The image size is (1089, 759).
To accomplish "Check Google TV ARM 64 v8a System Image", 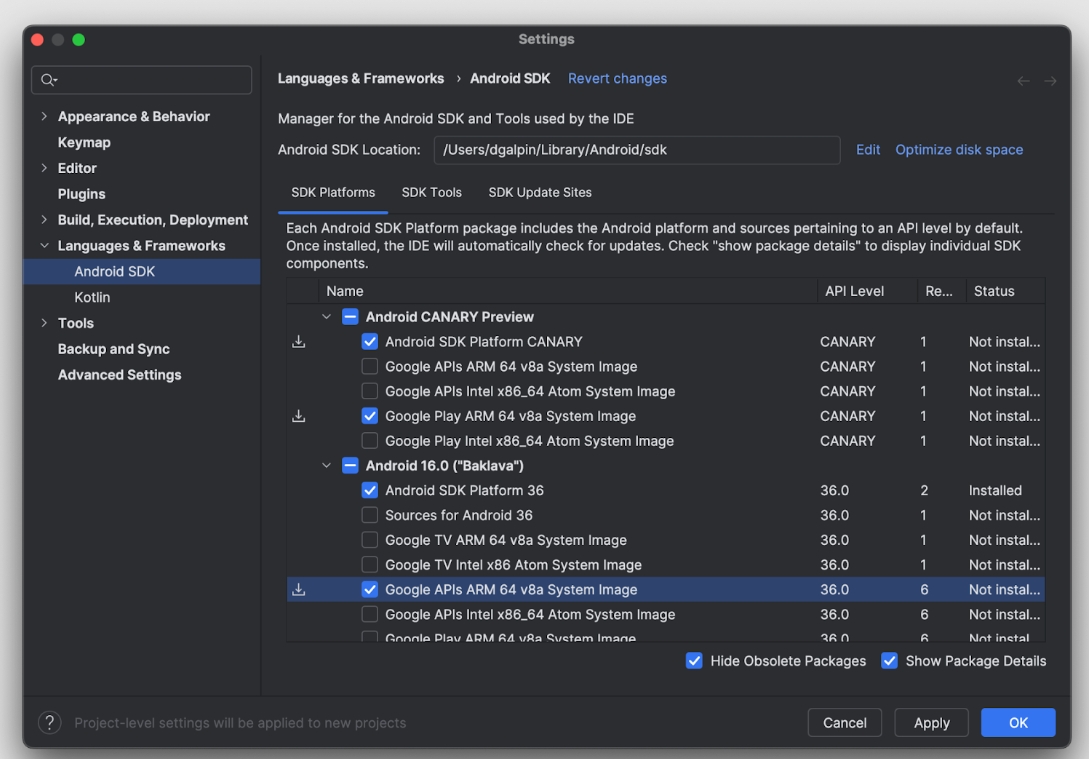I will pyautogui.click(x=369, y=540).
